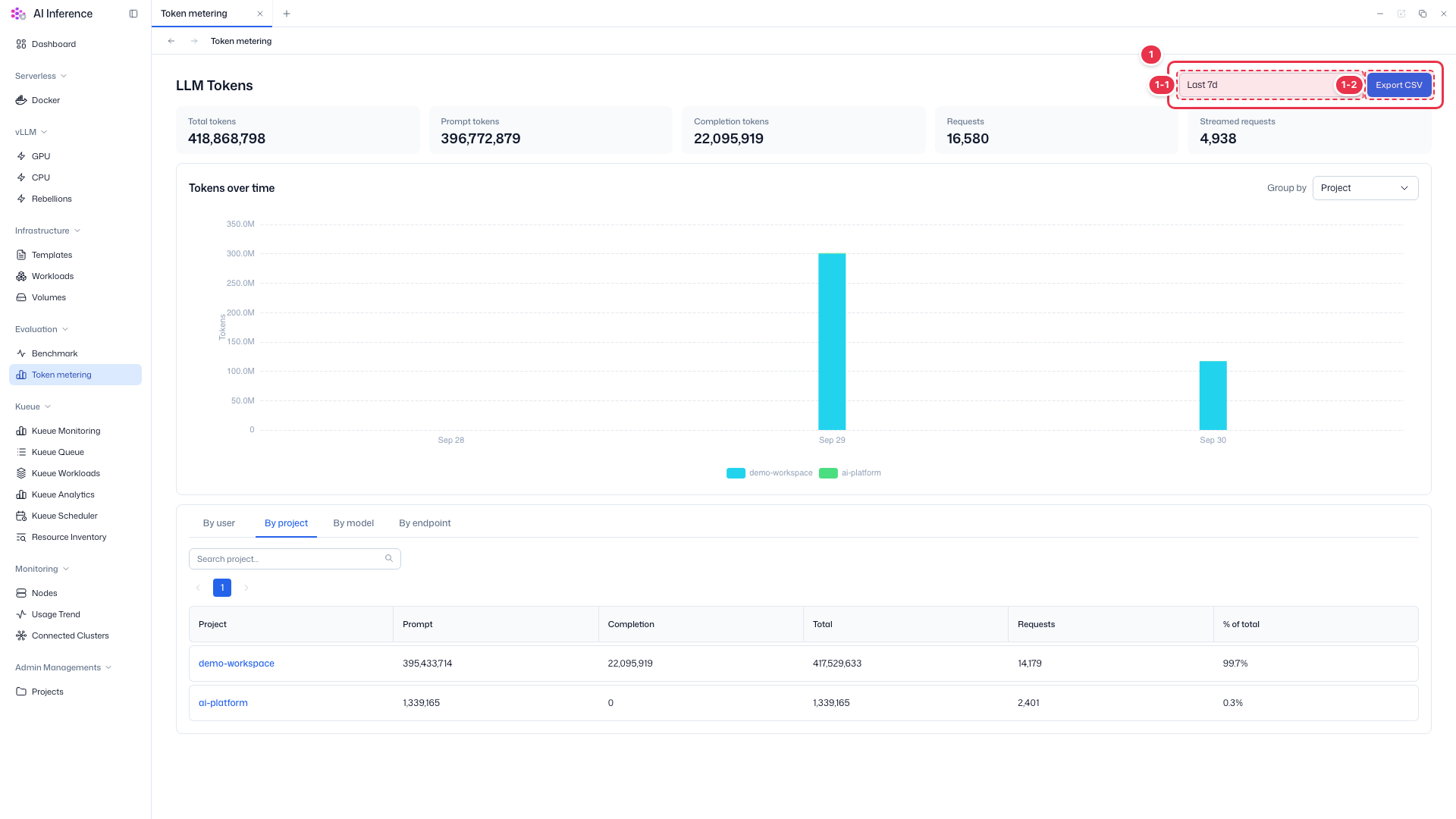Collapse the Kueue section
Image resolution: width=1456 pixels, height=819 pixels.
pos(33,406)
